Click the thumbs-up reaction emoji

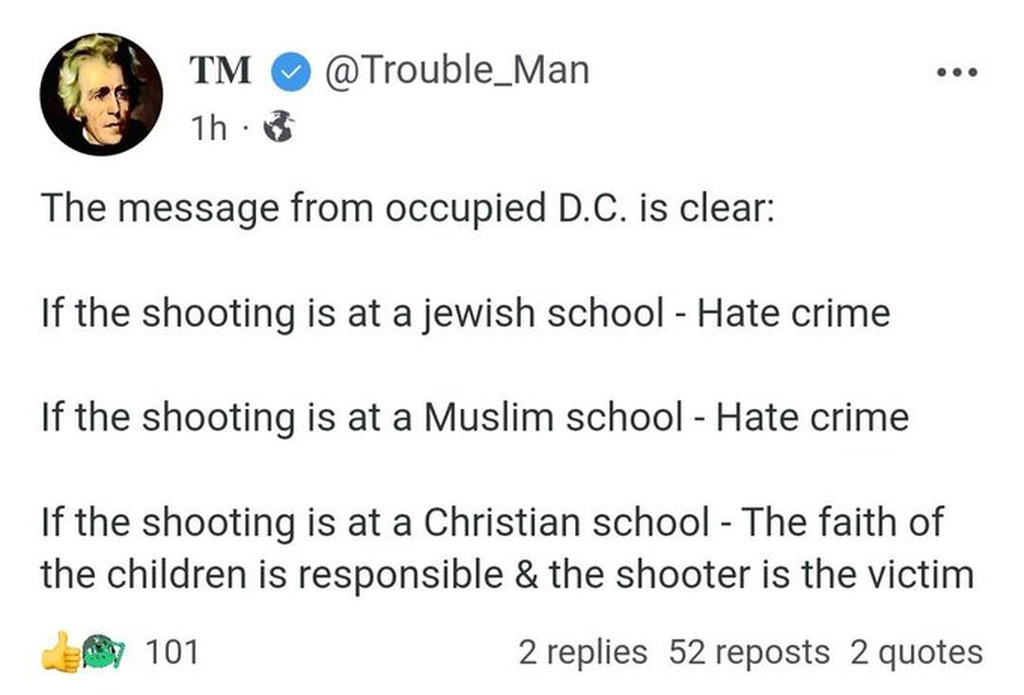click(x=61, y=651)
